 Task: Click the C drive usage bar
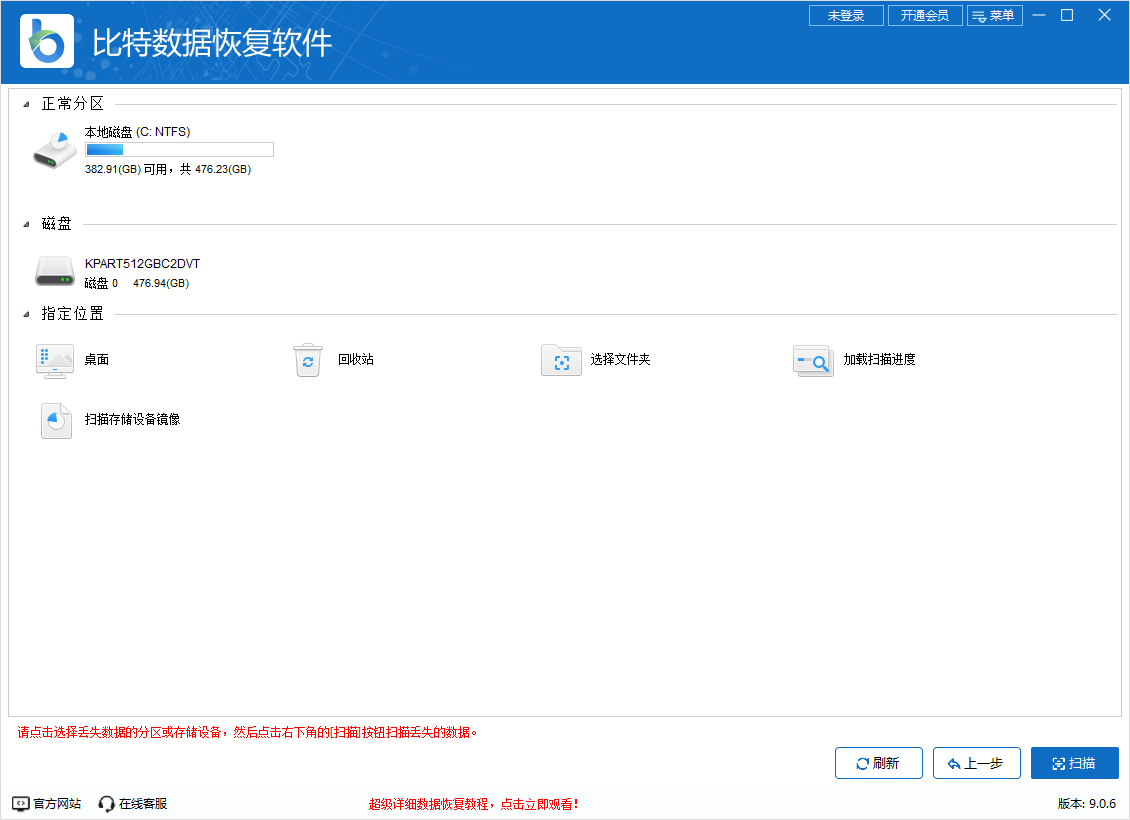[x=180, y=149]
